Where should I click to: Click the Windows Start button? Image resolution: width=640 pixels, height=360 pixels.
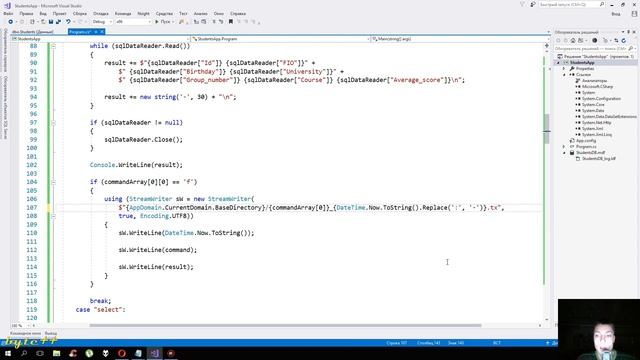8,353
